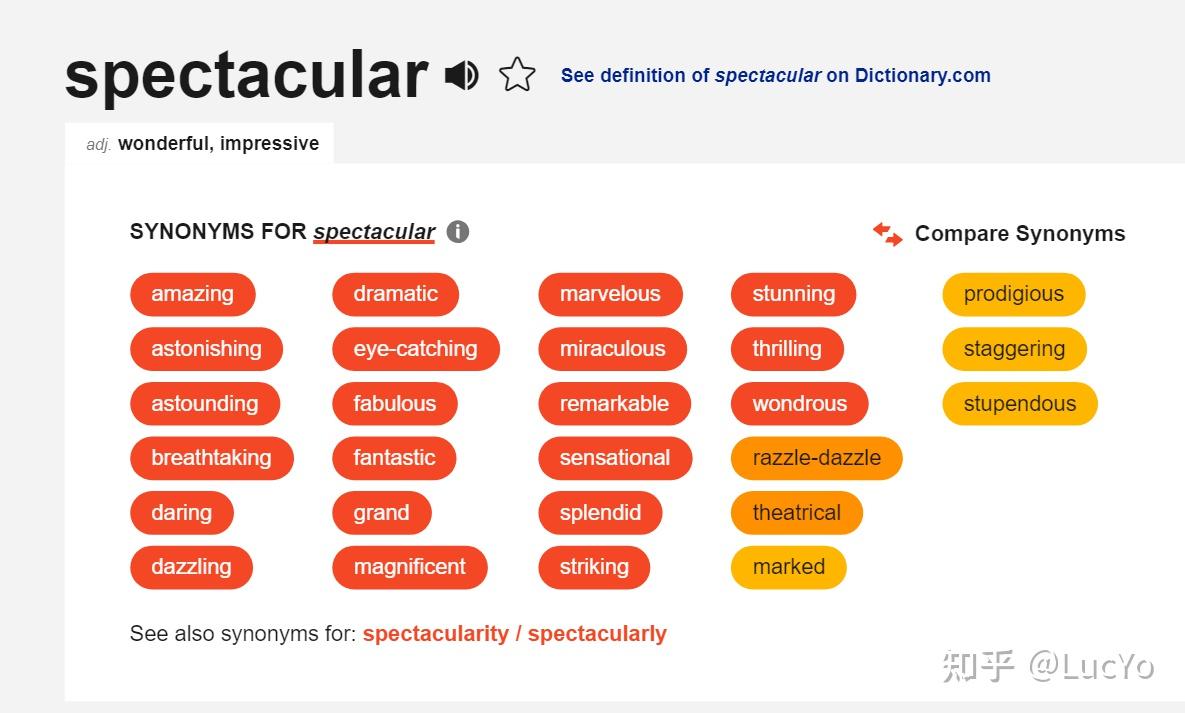Screen dimensions: 1185x713
Task: Open the spectacular definition on Dictionary.com
Action: 775,76
